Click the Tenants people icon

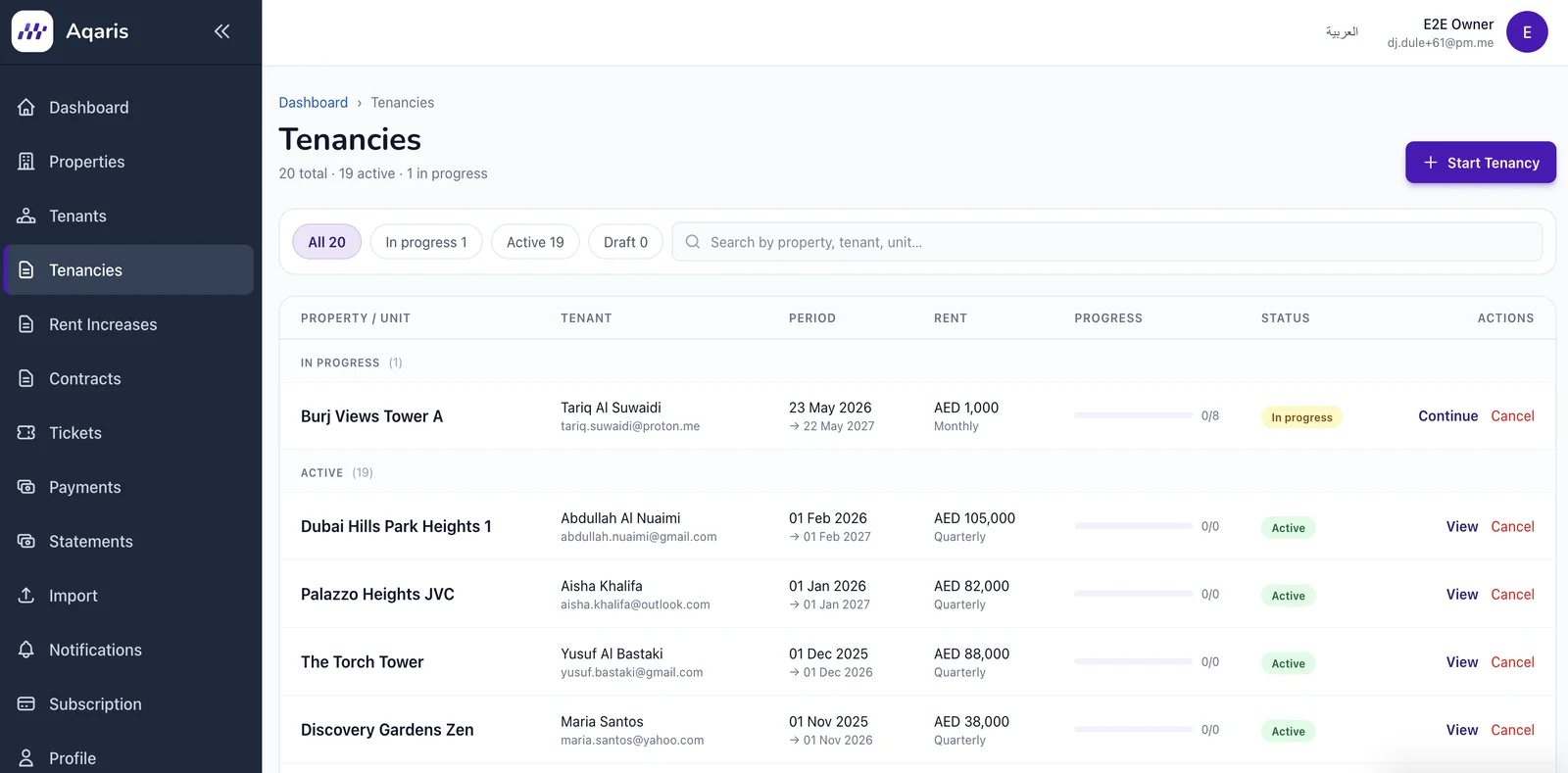click(26, 216)
